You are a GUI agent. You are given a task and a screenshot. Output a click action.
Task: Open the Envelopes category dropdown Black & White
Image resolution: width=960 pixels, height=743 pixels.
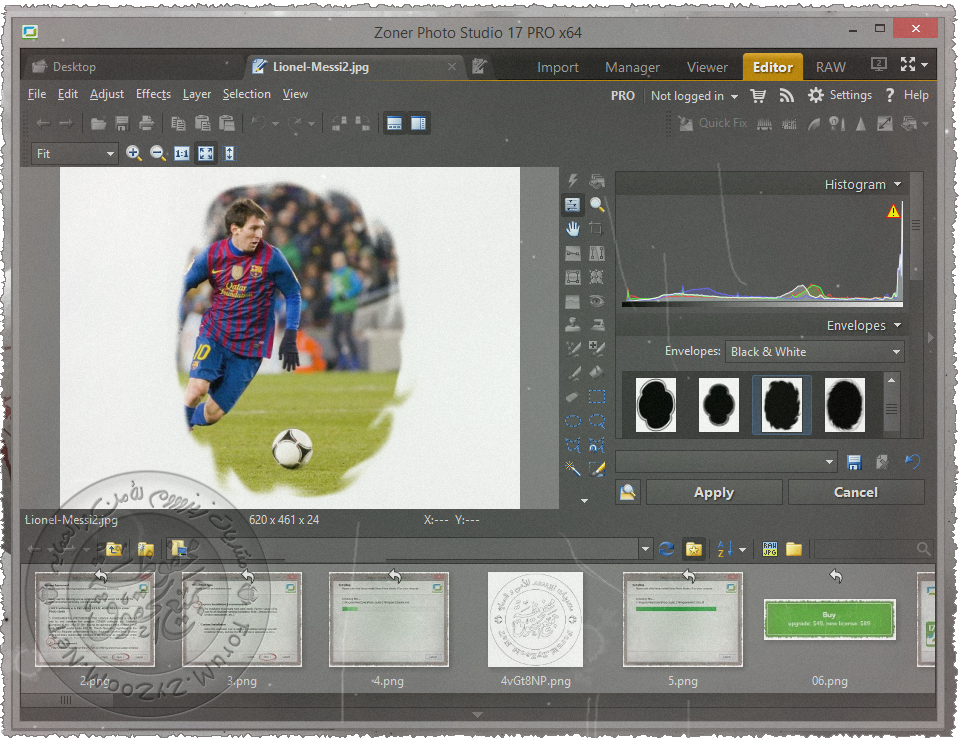(x=814, y=352)
